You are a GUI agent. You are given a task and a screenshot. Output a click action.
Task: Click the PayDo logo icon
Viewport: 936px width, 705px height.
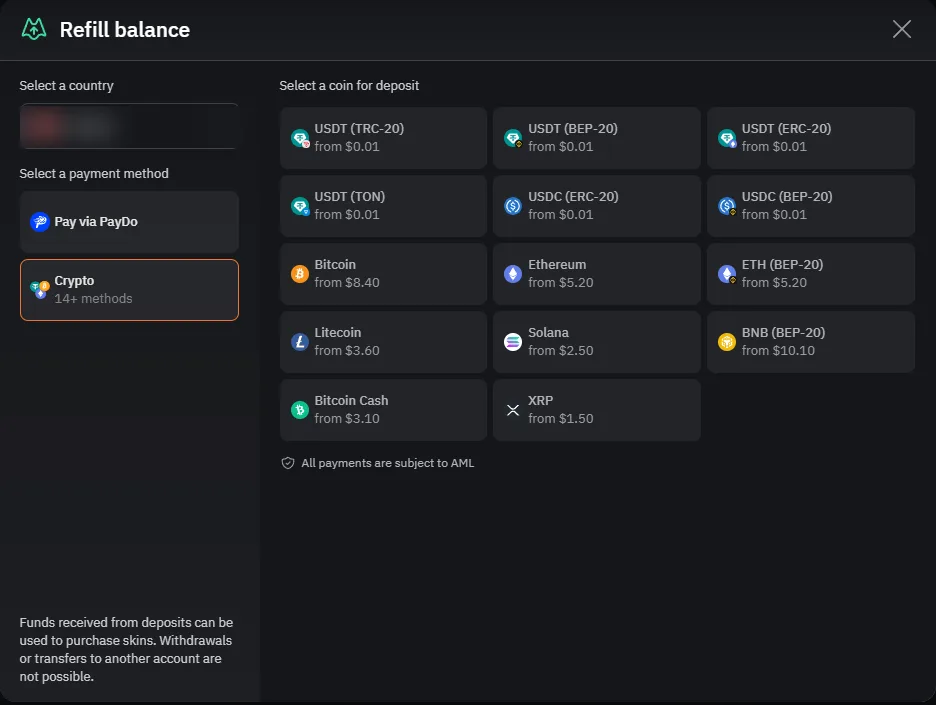pos(40,222)
